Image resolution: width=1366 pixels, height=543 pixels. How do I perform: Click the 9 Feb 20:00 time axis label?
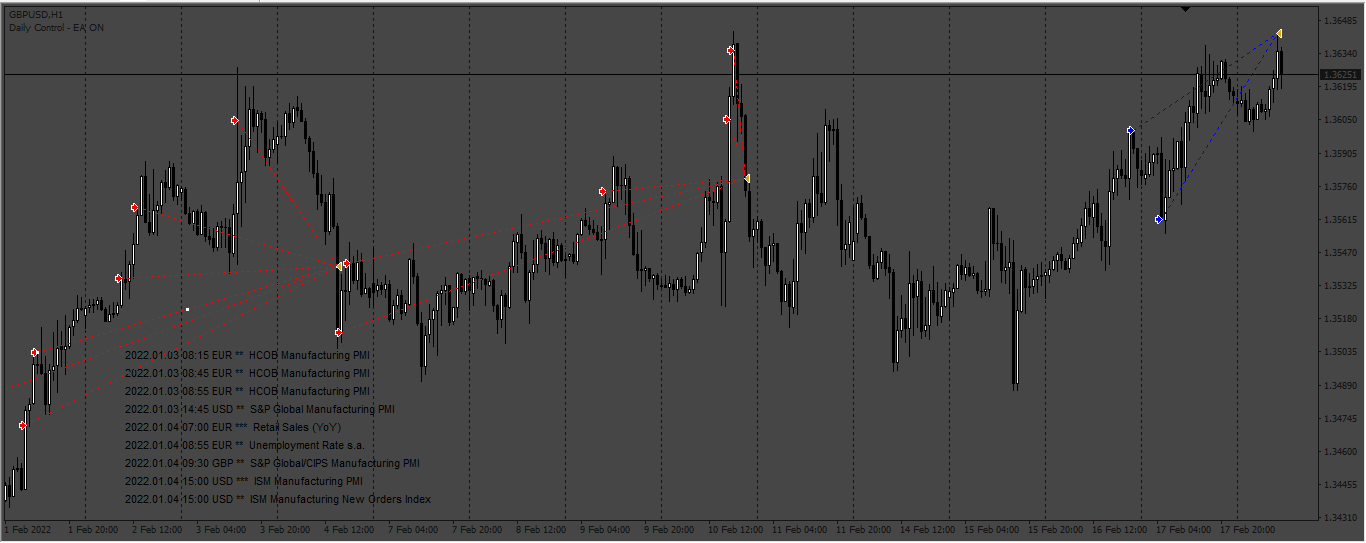click(669, 529)
